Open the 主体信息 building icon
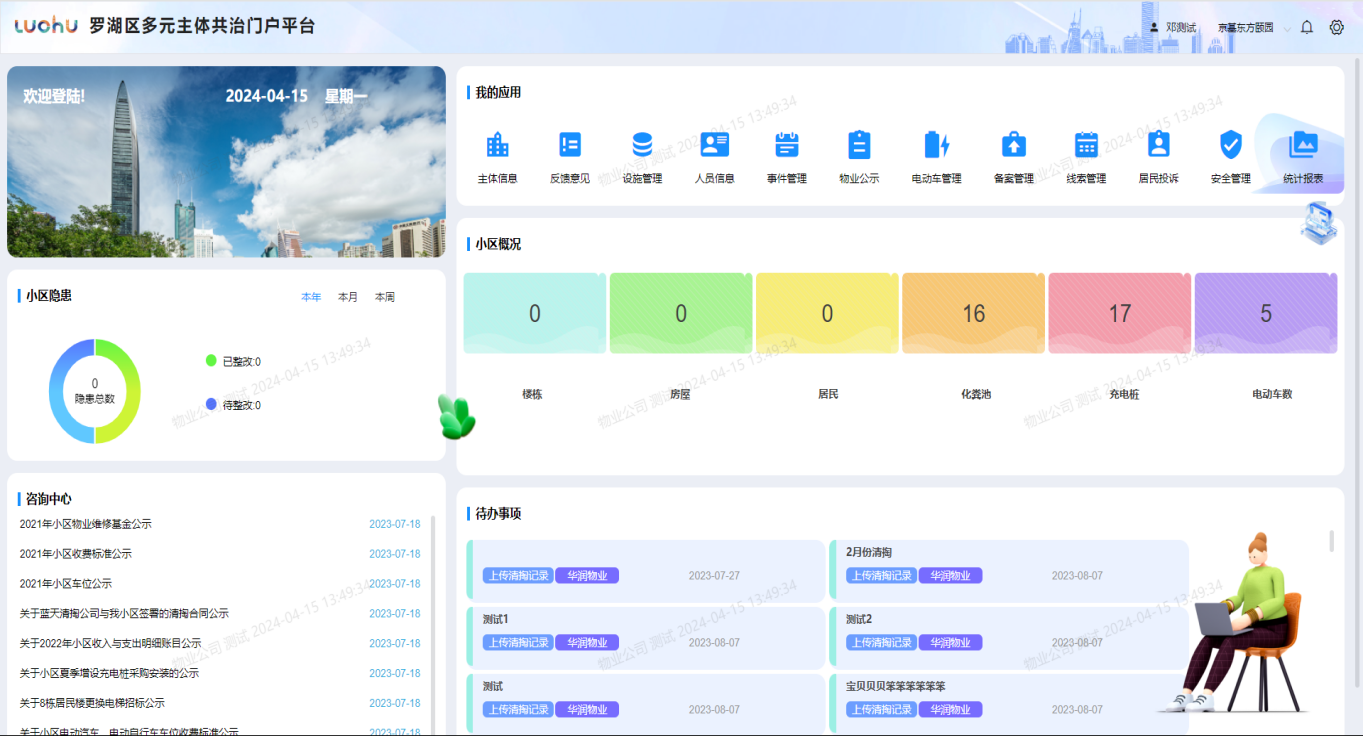The image size is (1363, 736). pos(497,146)
